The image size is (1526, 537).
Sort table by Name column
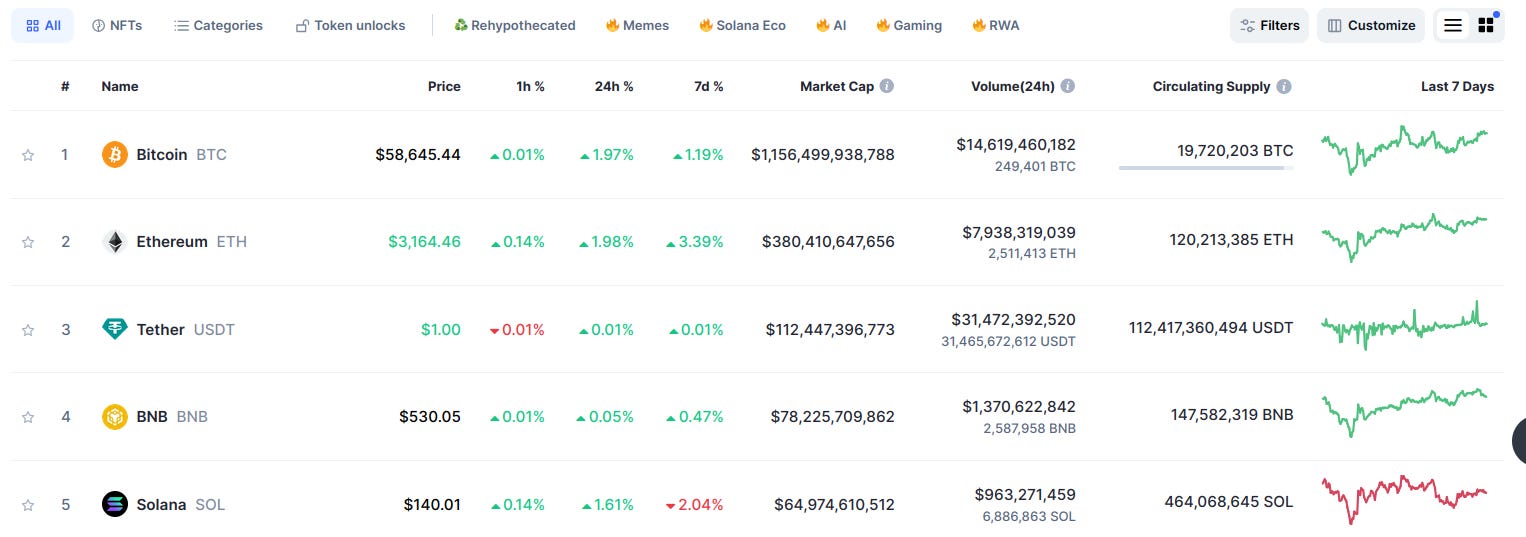tap(120, 86)
